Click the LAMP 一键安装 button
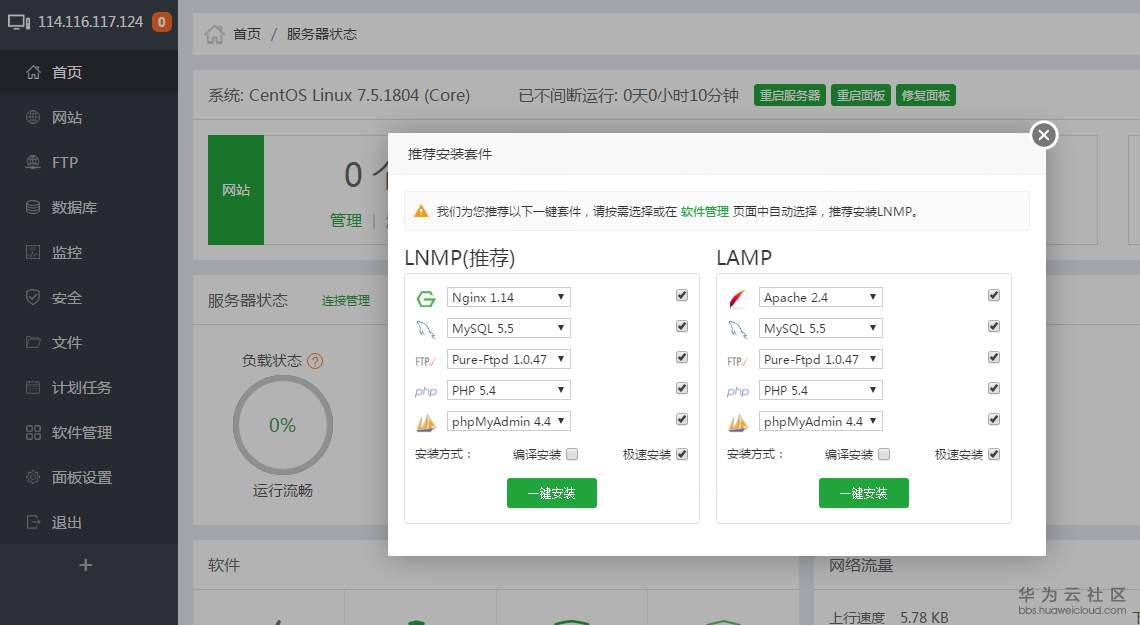The width and height of the screenshot is (1140, 625). coord(864,493)
